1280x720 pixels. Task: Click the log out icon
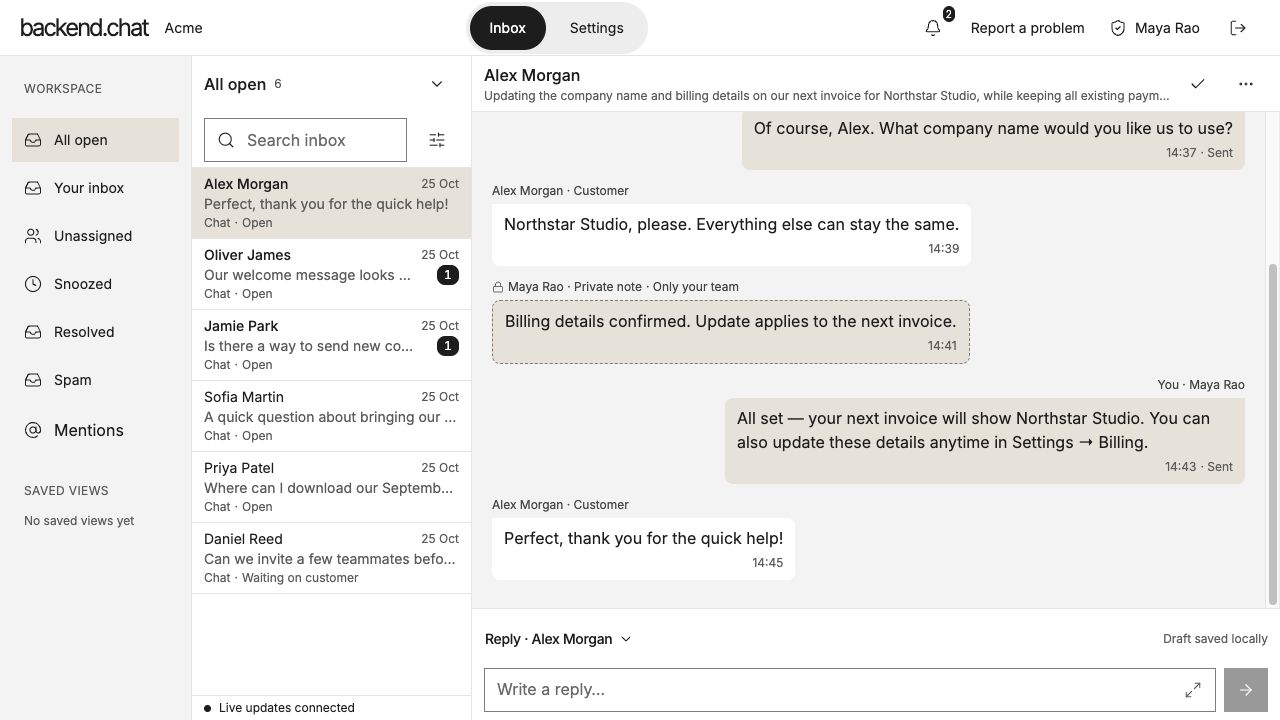click(x=1238, y=28)
